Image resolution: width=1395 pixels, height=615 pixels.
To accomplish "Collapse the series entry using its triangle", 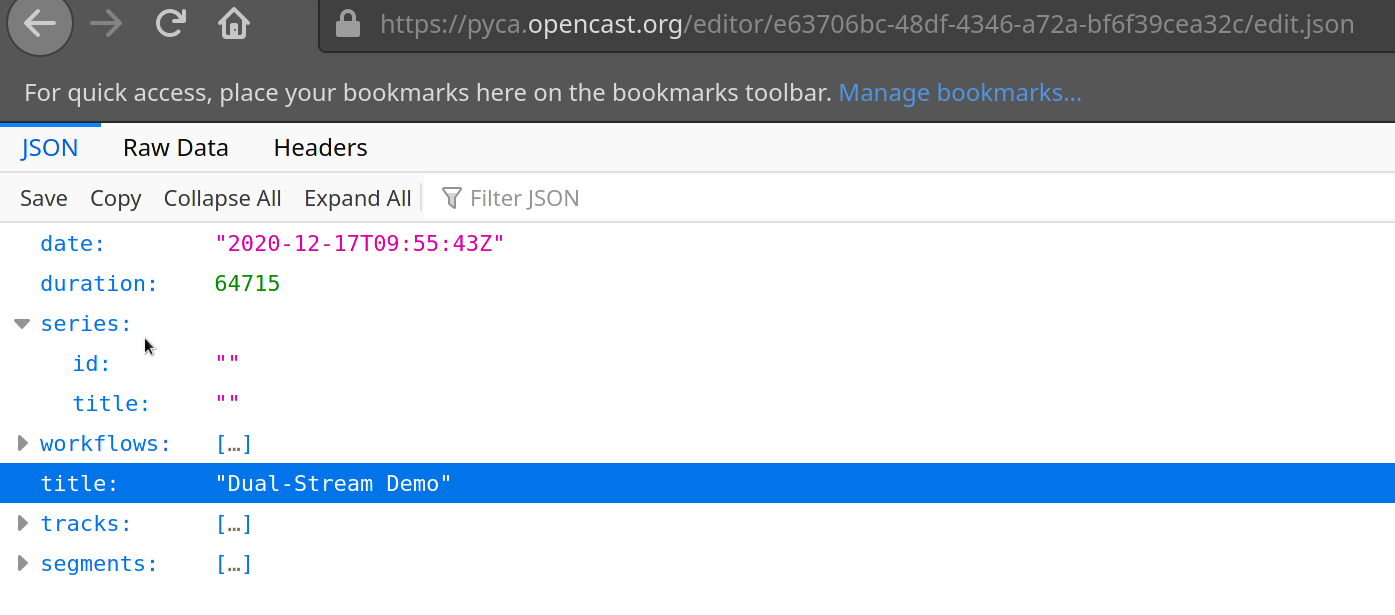I will [22, 323].
